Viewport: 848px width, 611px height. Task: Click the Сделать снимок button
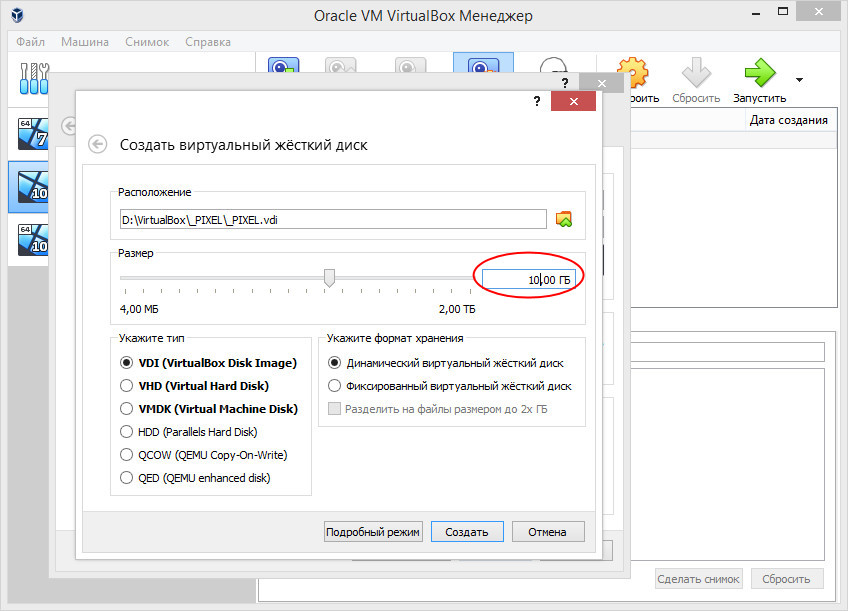point(698,579)
